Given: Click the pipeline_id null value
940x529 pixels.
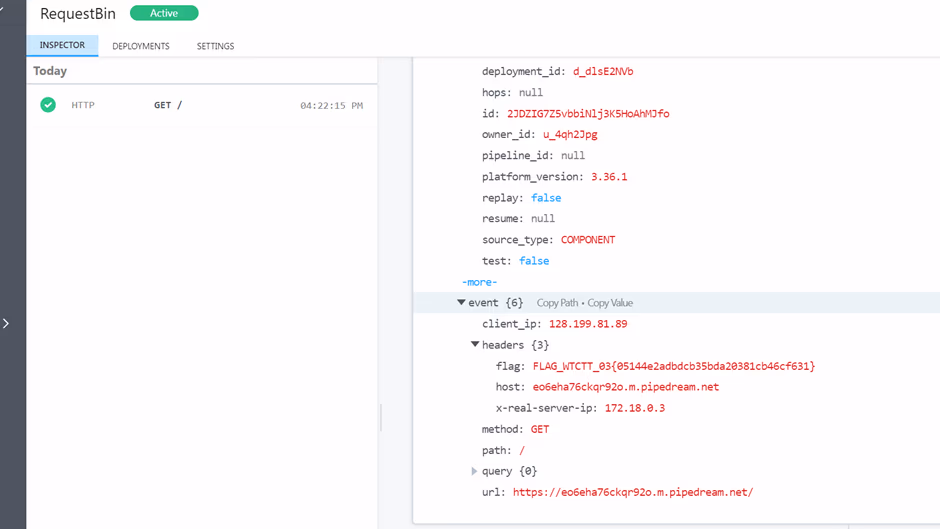Looking at the screenshot, I should 573,155.
